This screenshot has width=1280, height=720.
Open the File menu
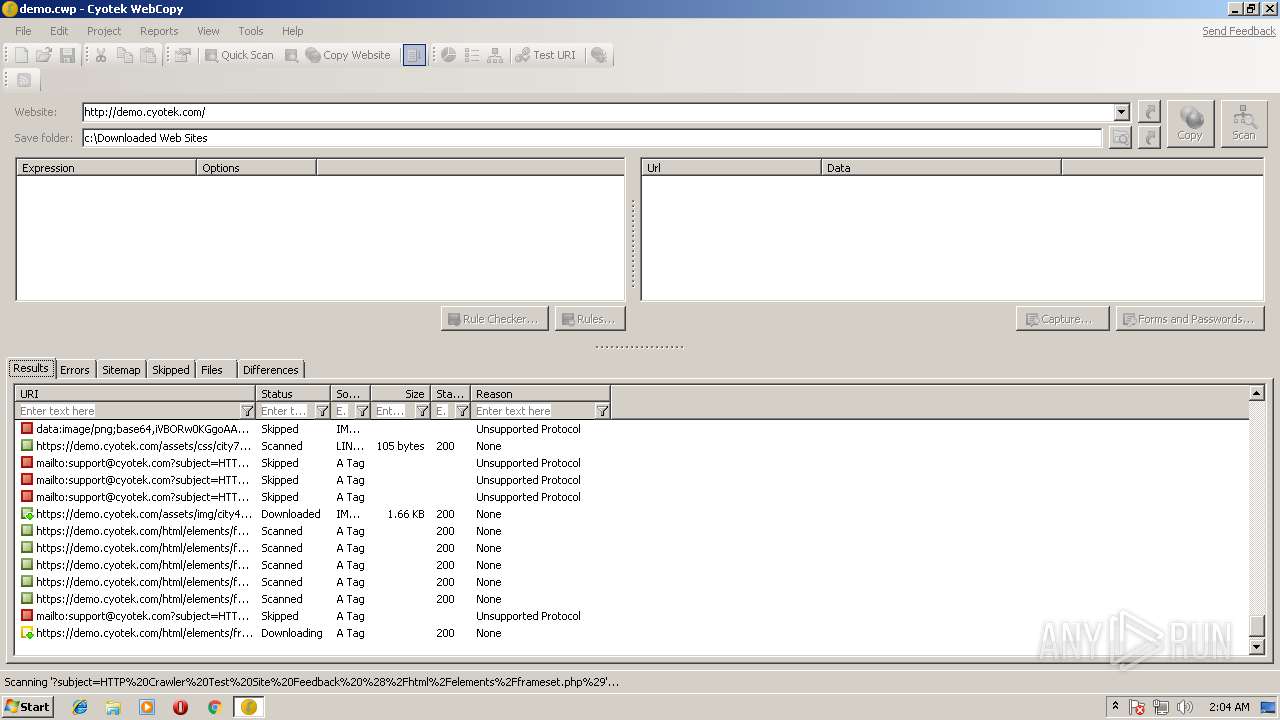23,31
